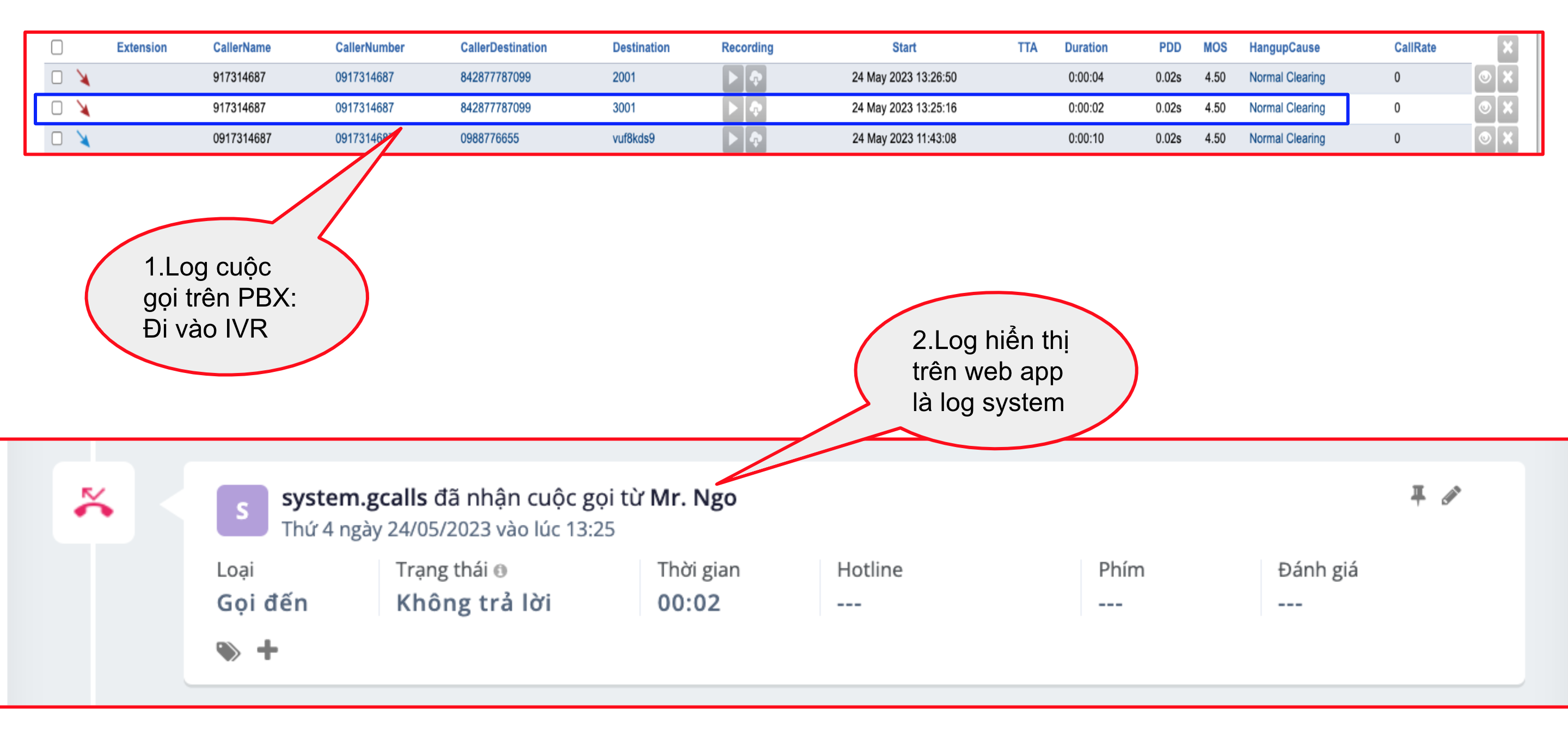The width and height of the screenshot is (1568, 747).
Task: Click the plus icon to add tag
Action: (267, 650)
